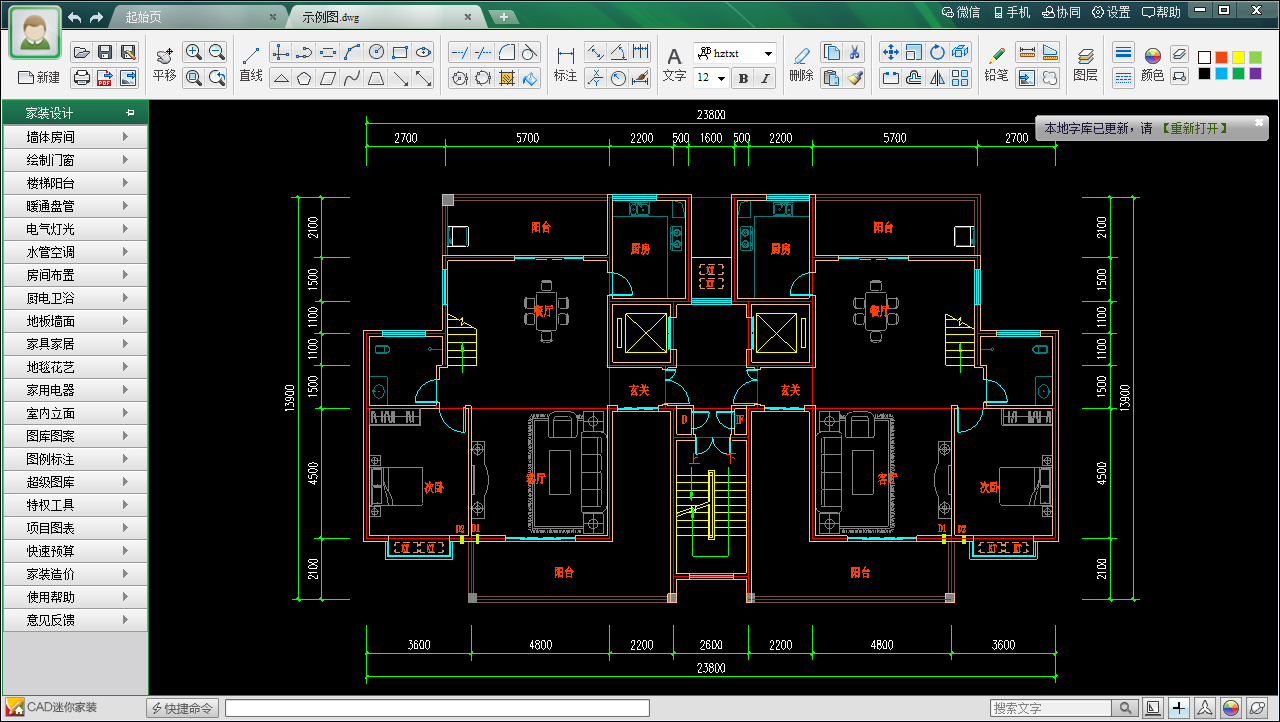Open the 设置 settings menu
The width and height of the screenshot is (1280, 722).
point(1110,12)
